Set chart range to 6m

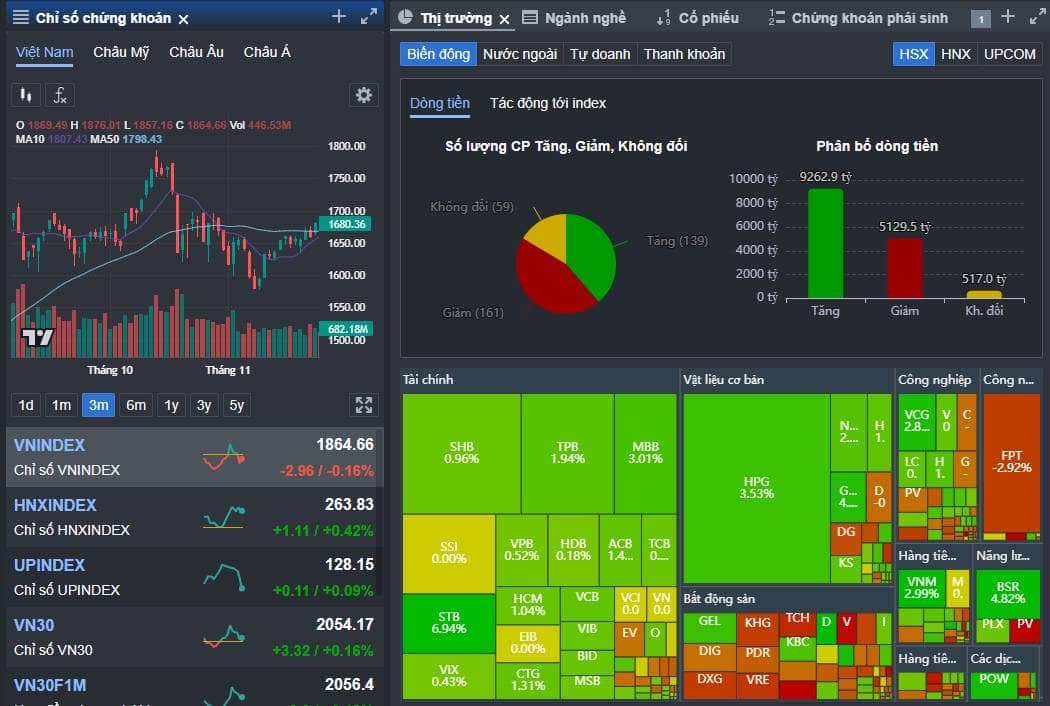tap(136, 405)
